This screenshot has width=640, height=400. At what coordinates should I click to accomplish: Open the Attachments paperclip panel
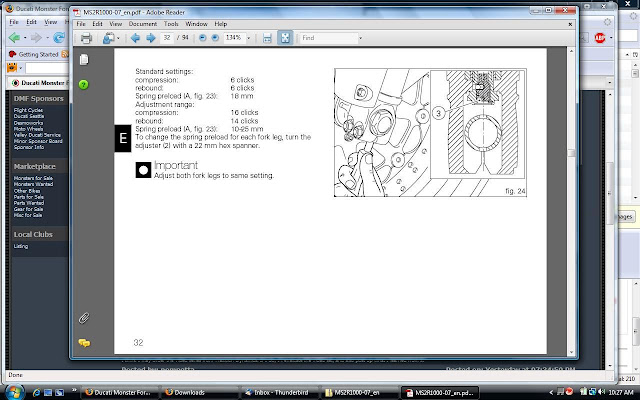tap(85, 318)
